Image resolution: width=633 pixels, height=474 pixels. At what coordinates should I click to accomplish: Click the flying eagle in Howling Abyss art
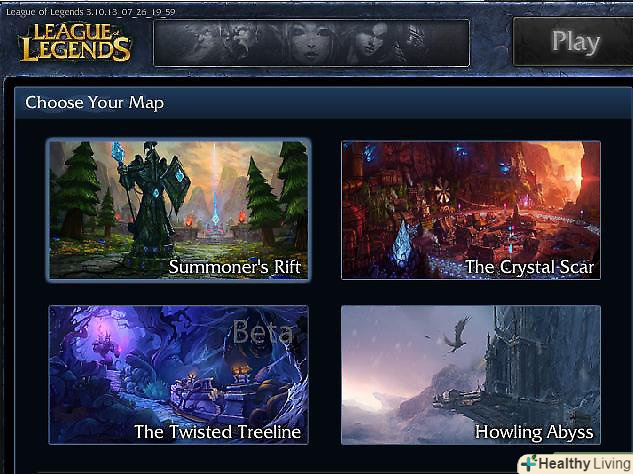point(457,334)
